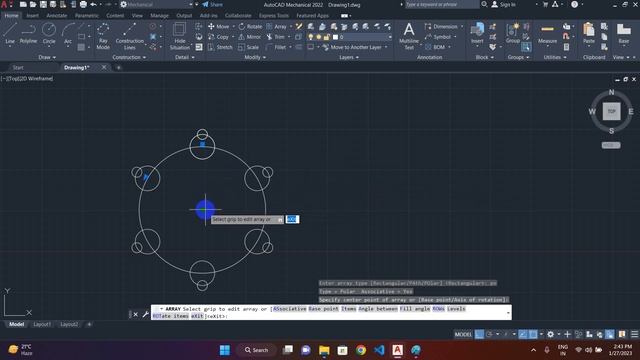Expand the Block panel
Screen dimensions: 640x360
(x=484, y=58)
